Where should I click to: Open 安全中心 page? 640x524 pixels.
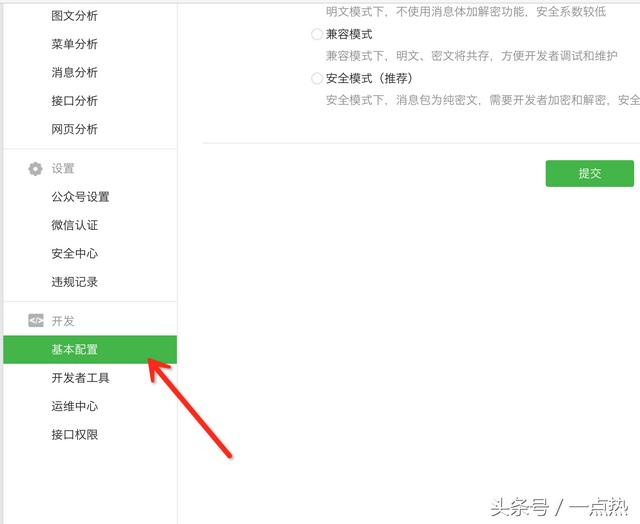74,253
